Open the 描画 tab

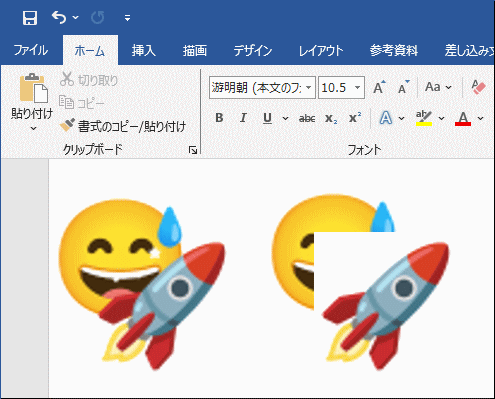(x=195, y=50)
